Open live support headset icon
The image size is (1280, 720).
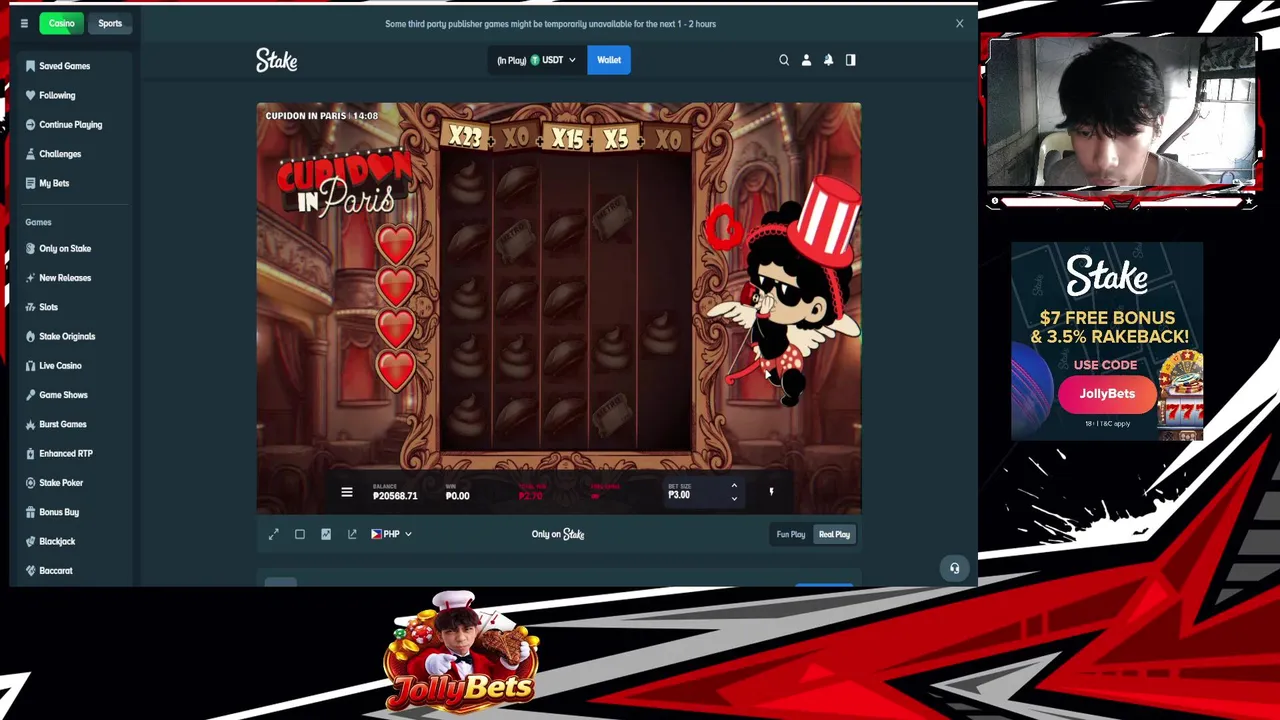coord(955,568)
